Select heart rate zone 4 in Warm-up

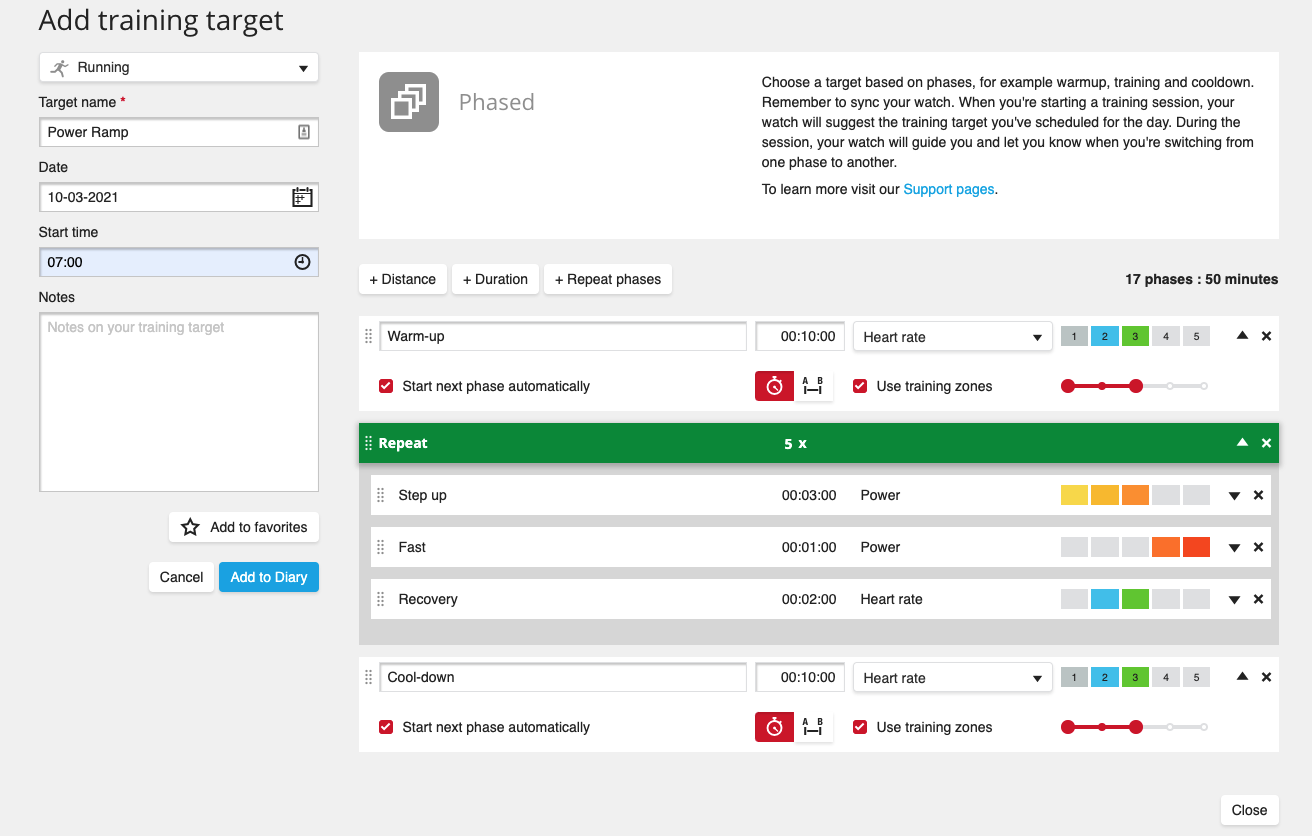tap(1165, 337)
